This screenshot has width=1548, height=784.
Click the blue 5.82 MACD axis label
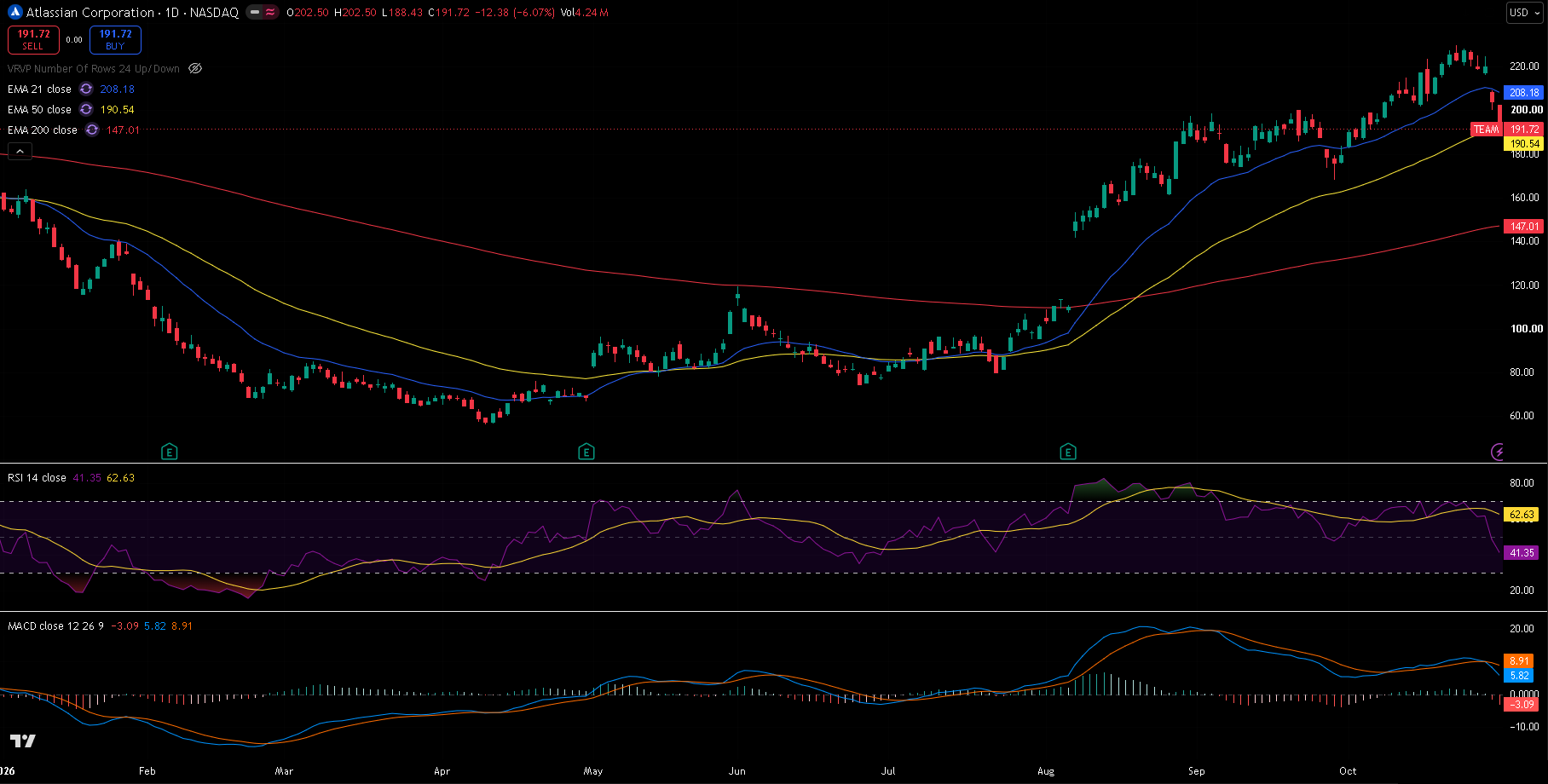point(1519,676)
